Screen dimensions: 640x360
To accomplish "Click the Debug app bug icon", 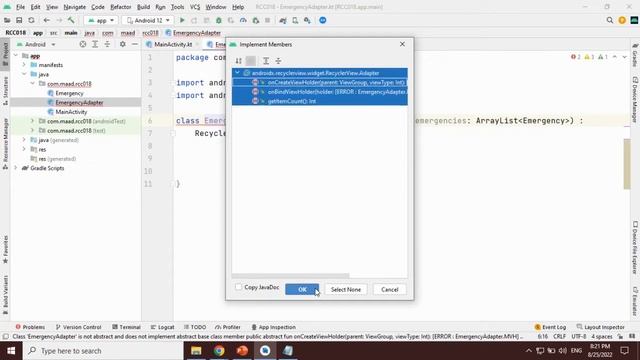I will (x=219, y=20).
